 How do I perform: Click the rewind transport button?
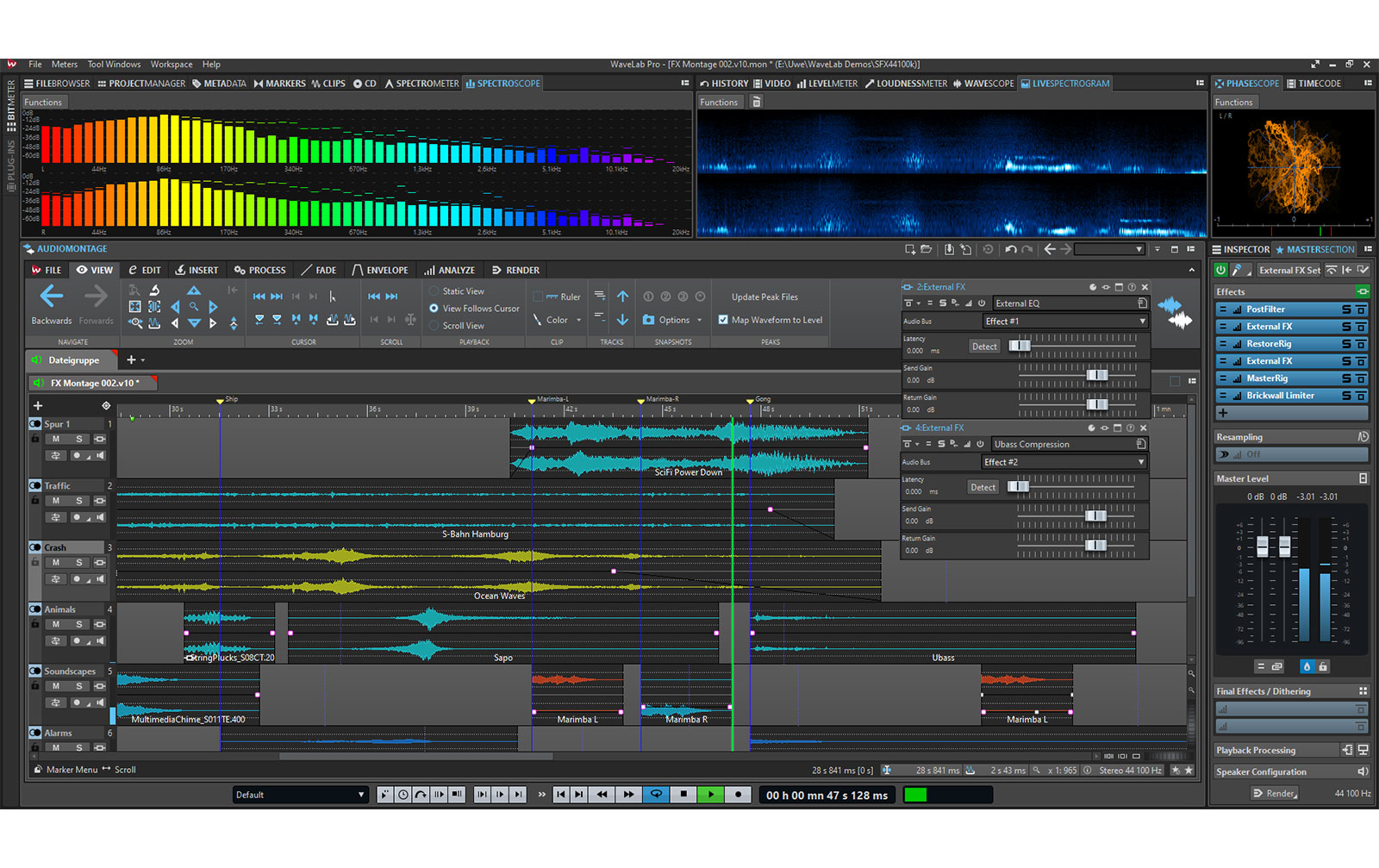pos(602,795)
